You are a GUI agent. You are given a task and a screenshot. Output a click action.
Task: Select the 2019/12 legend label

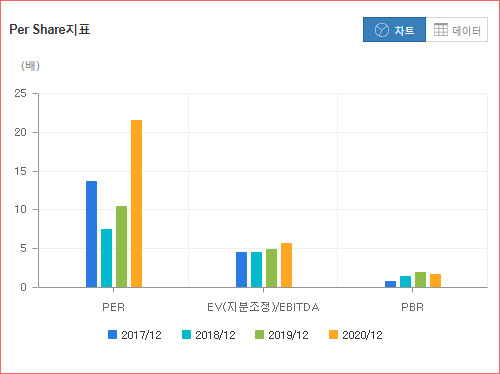[x=288, y=335]
